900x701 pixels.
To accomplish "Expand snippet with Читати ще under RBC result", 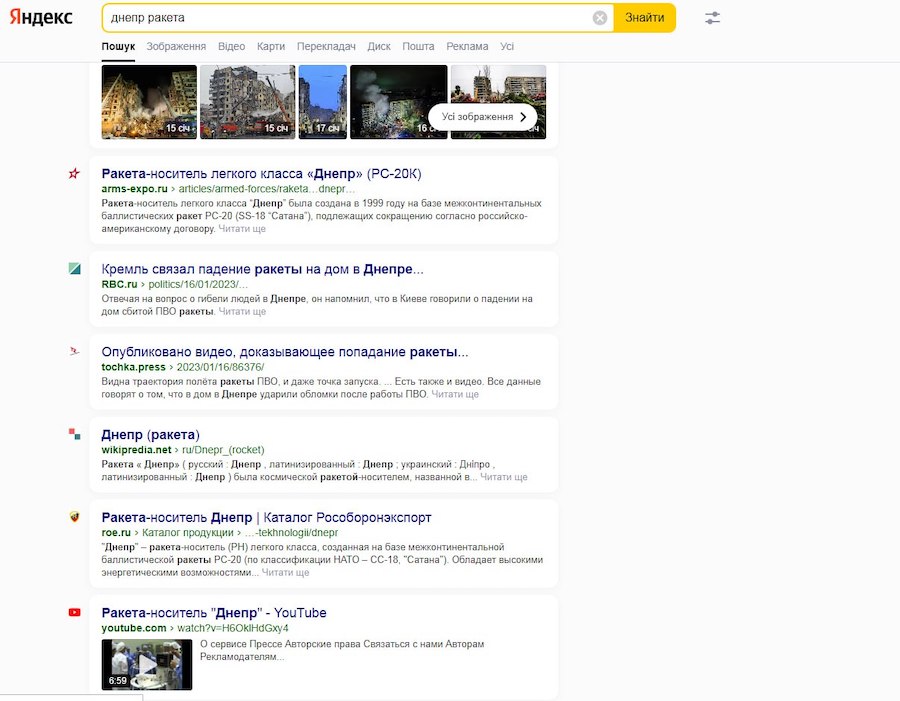I will tap(242, 312).
